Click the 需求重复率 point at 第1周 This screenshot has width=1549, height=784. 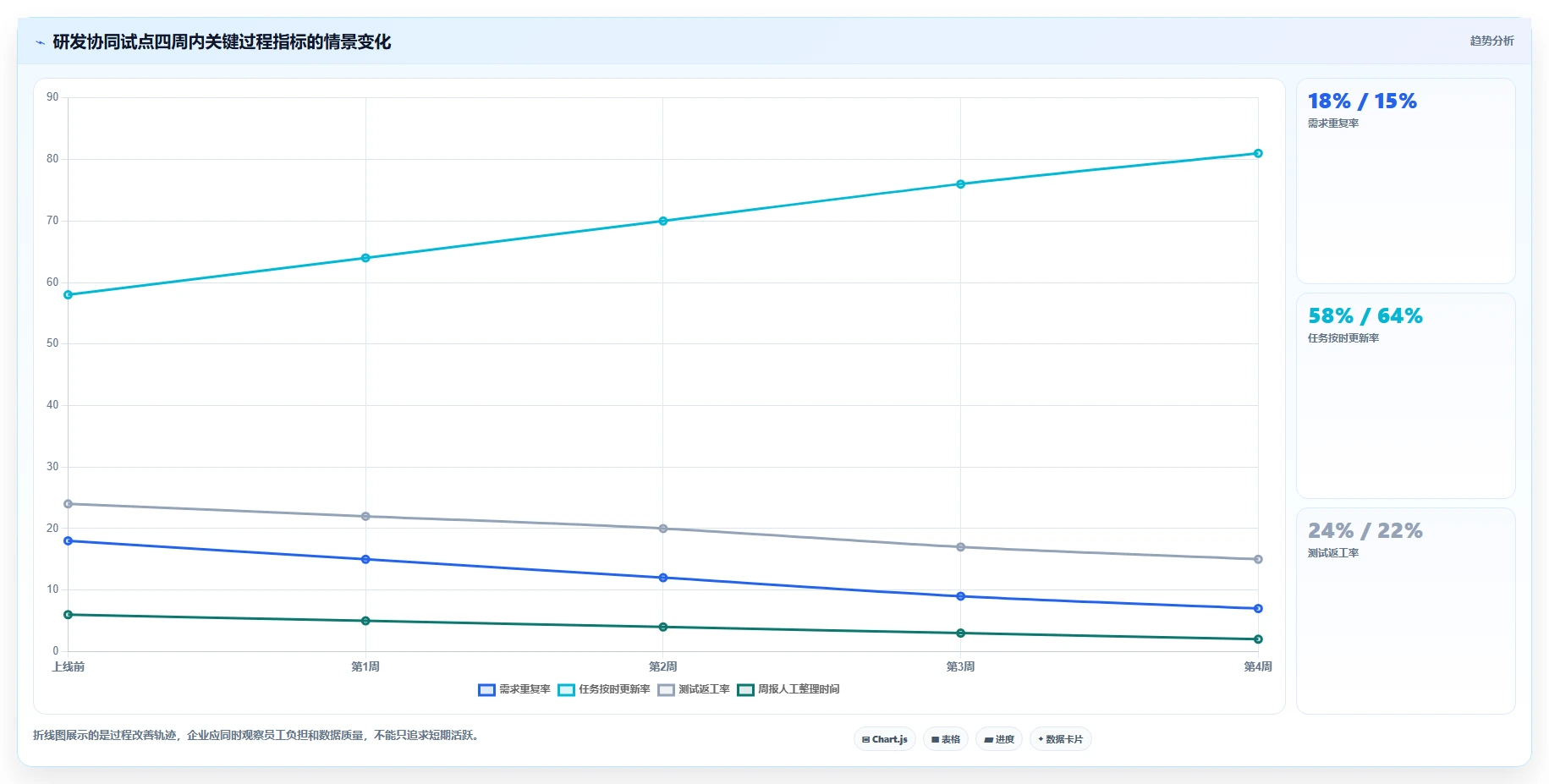365,559
